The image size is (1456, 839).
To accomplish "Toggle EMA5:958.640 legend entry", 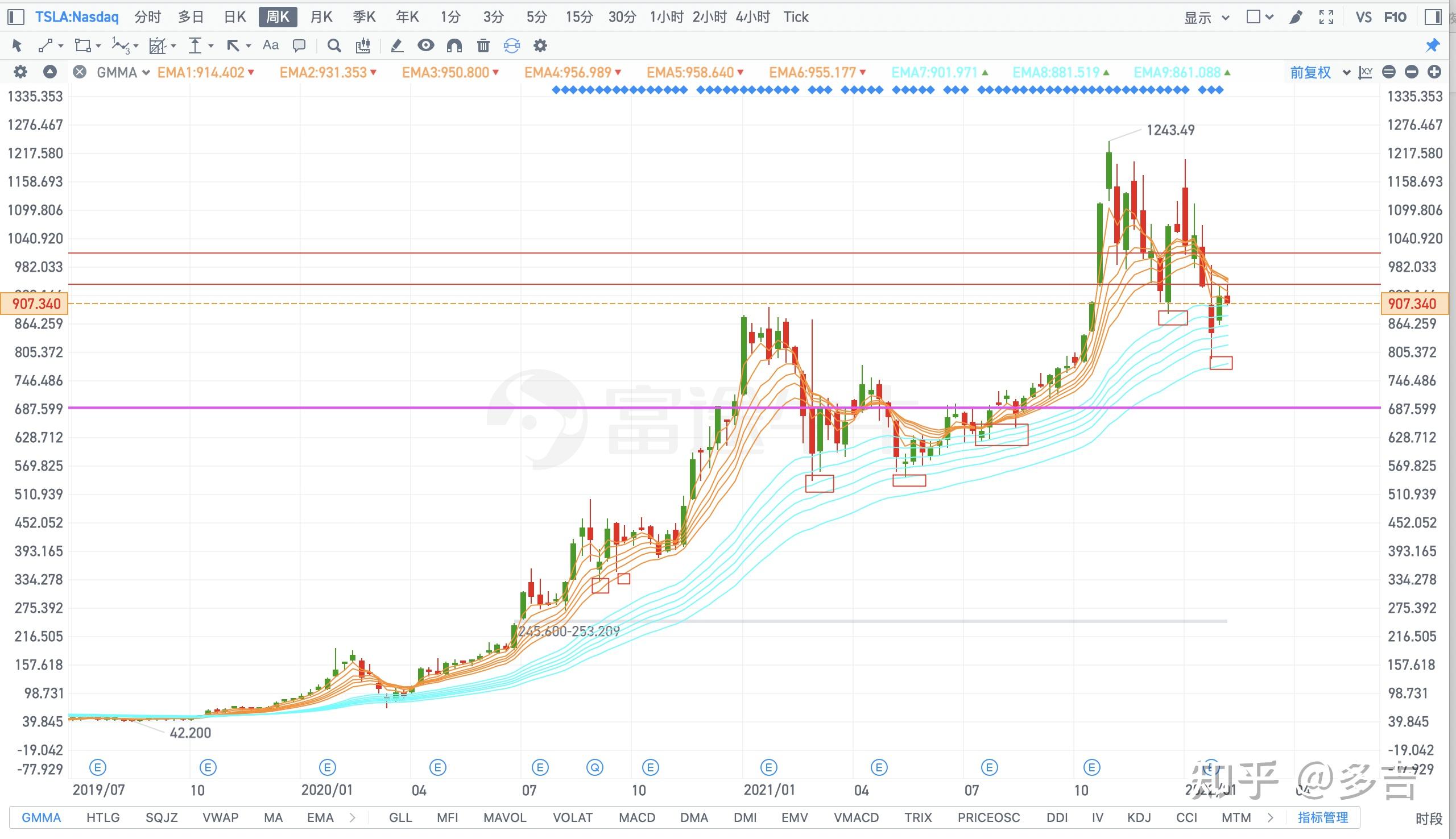I will pyautogui.click(x=695, y=73).
